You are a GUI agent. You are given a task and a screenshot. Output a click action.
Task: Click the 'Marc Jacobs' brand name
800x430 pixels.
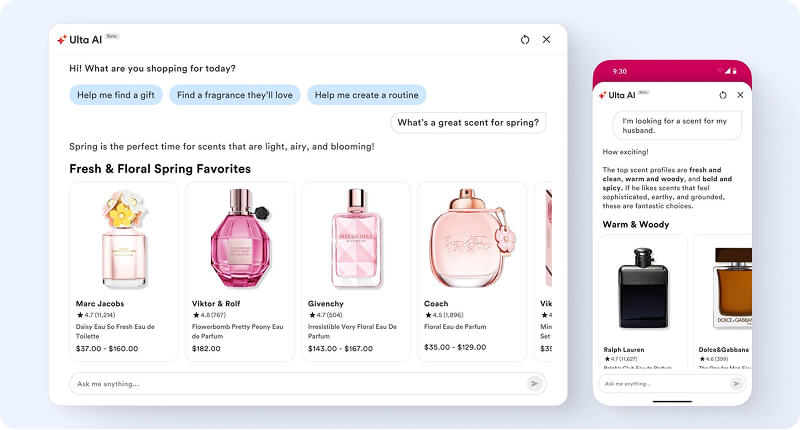(x=100, y=303)
